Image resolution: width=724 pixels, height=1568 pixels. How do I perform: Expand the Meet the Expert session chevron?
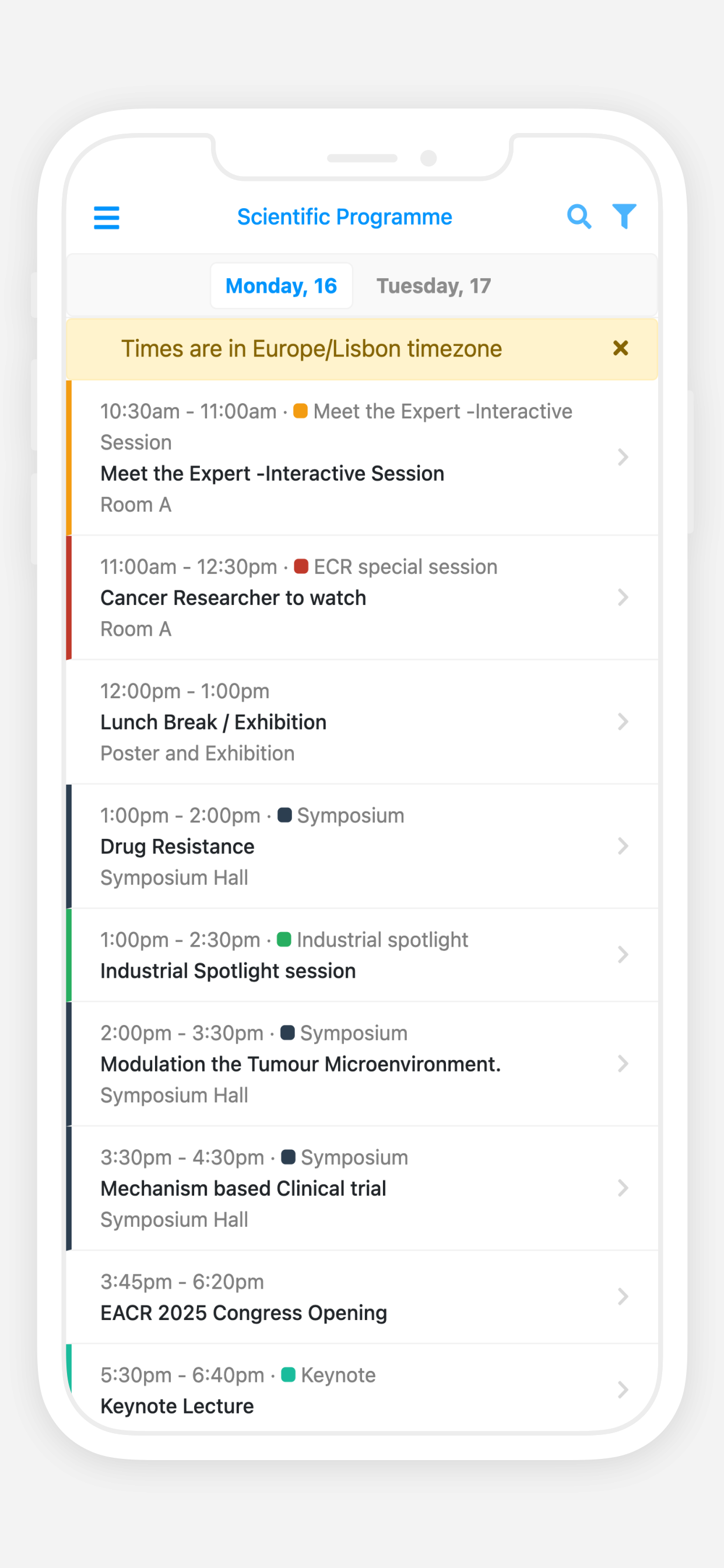coord(623,457)
